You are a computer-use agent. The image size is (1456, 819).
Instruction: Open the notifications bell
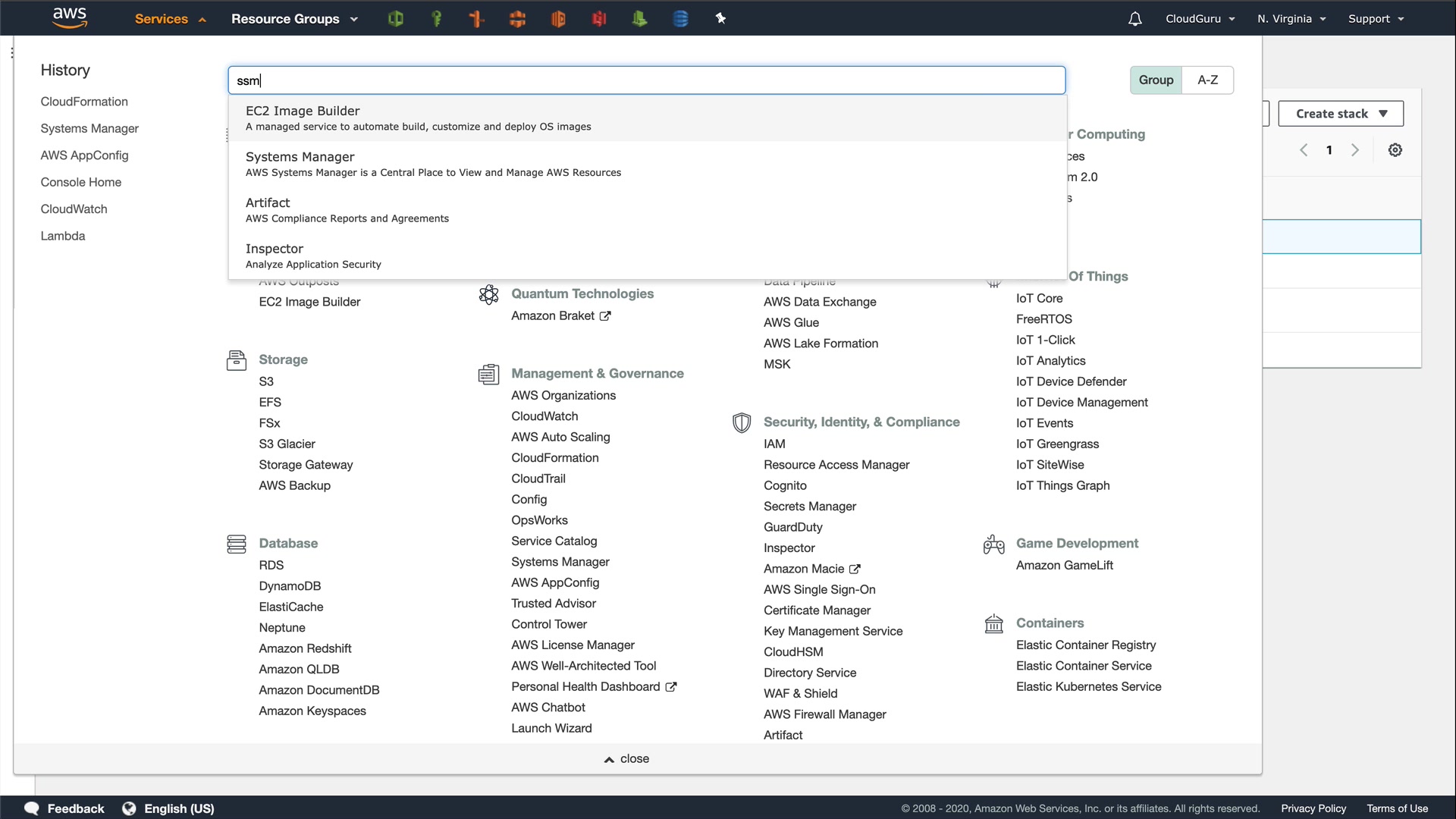point(1134,19)
